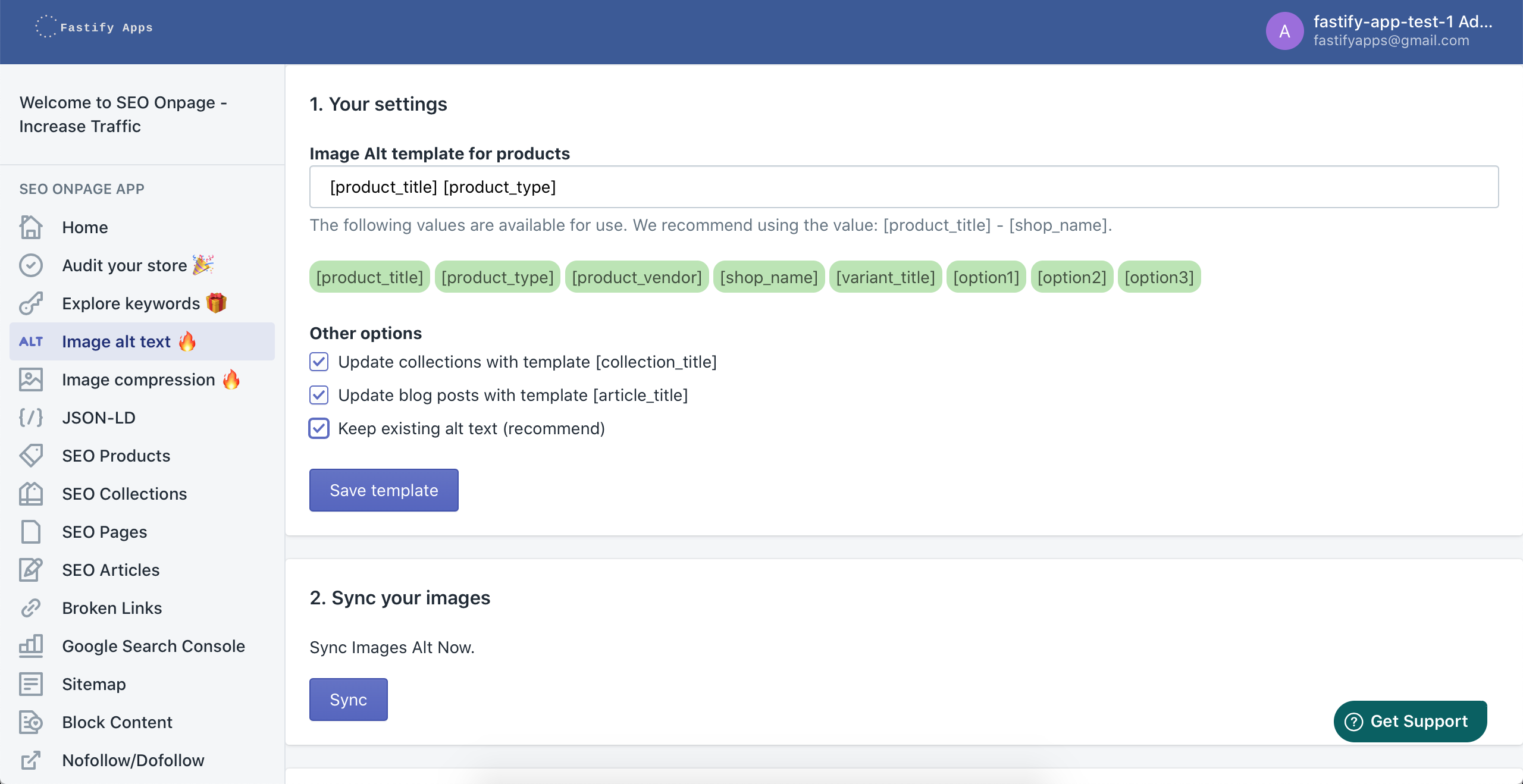The image size is (1523, 784).
Task: Click the Fastify Apps logo
Action: pos(94,27)
